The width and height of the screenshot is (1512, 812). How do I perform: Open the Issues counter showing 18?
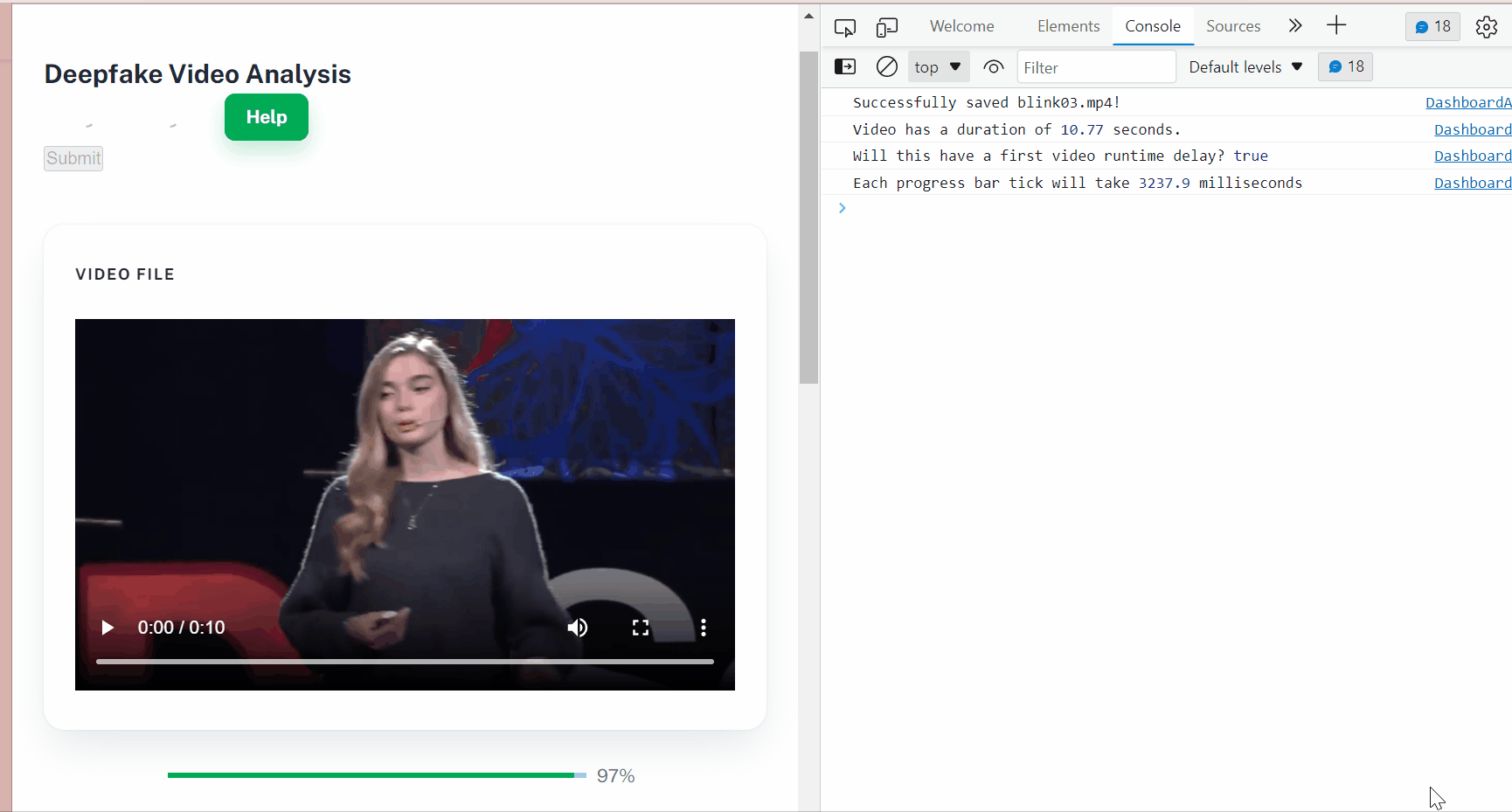click(x=1432, y=26)
